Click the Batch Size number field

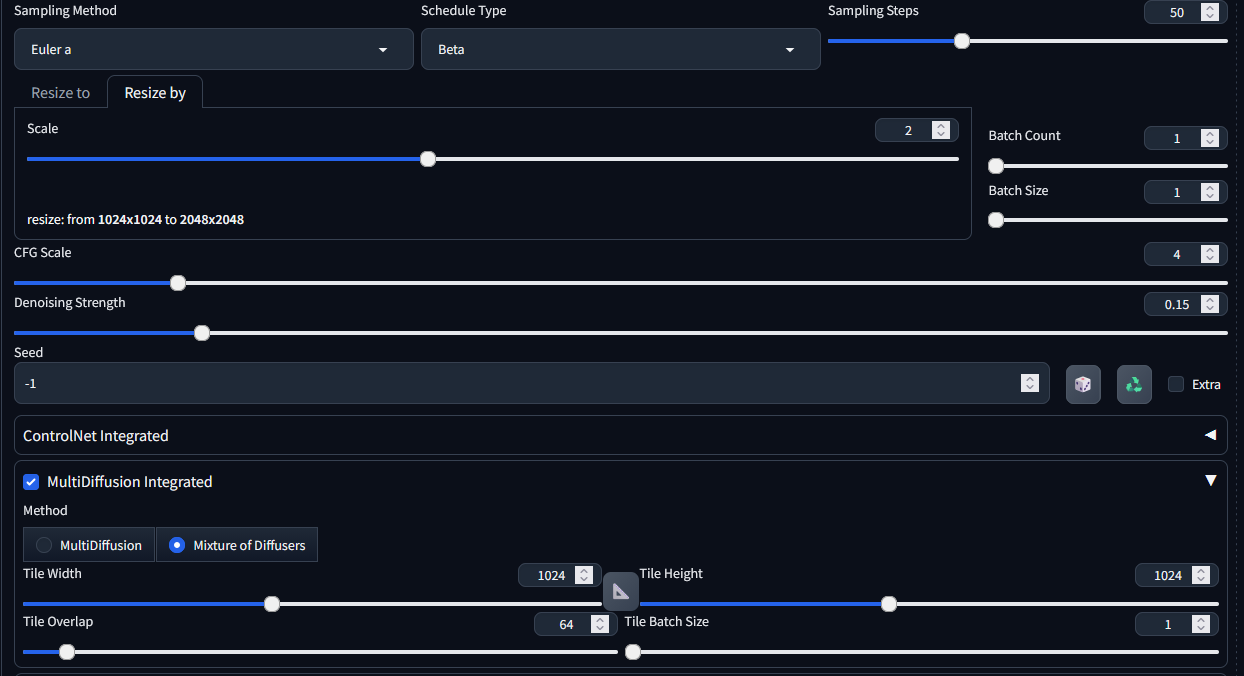click(1185, 192)
